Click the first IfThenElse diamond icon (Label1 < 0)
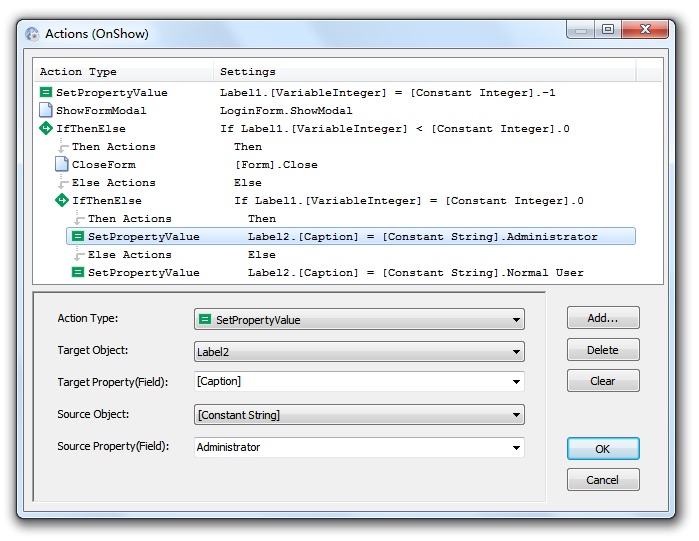Screen dimensions: 699x541 45,128
